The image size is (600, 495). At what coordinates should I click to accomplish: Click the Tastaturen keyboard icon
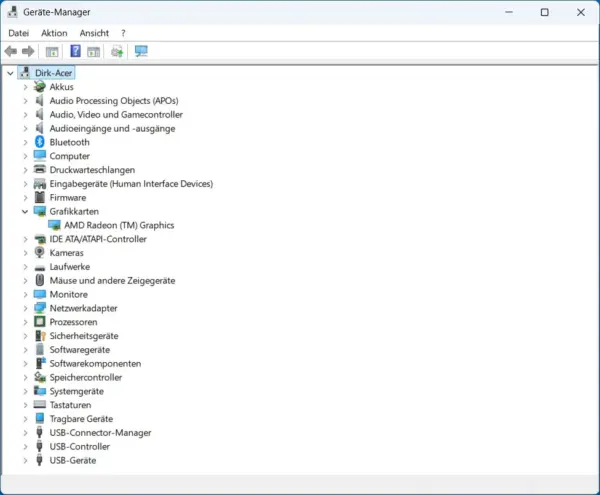point(39,404)
